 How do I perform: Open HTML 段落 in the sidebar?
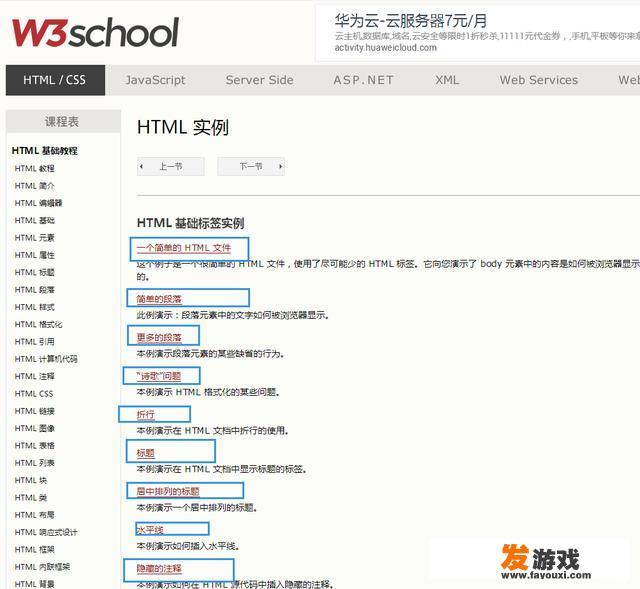(35, 290)
